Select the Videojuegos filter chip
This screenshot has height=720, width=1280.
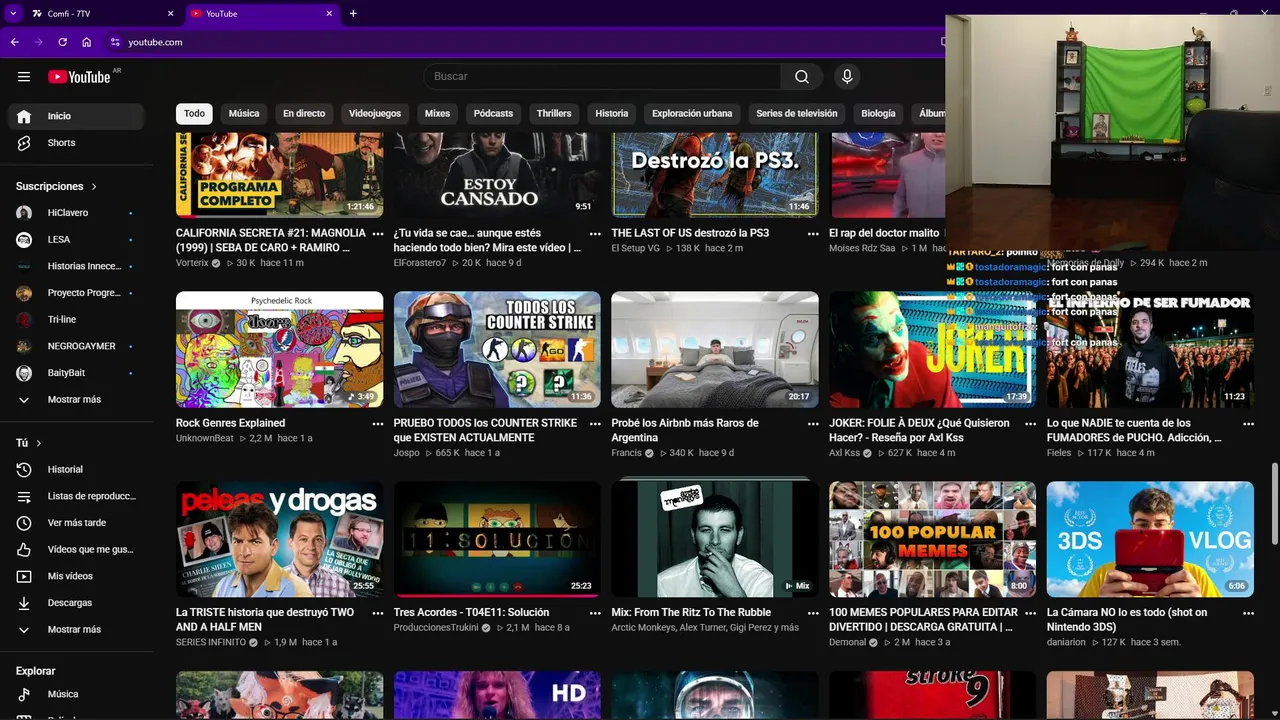[375, 114]
